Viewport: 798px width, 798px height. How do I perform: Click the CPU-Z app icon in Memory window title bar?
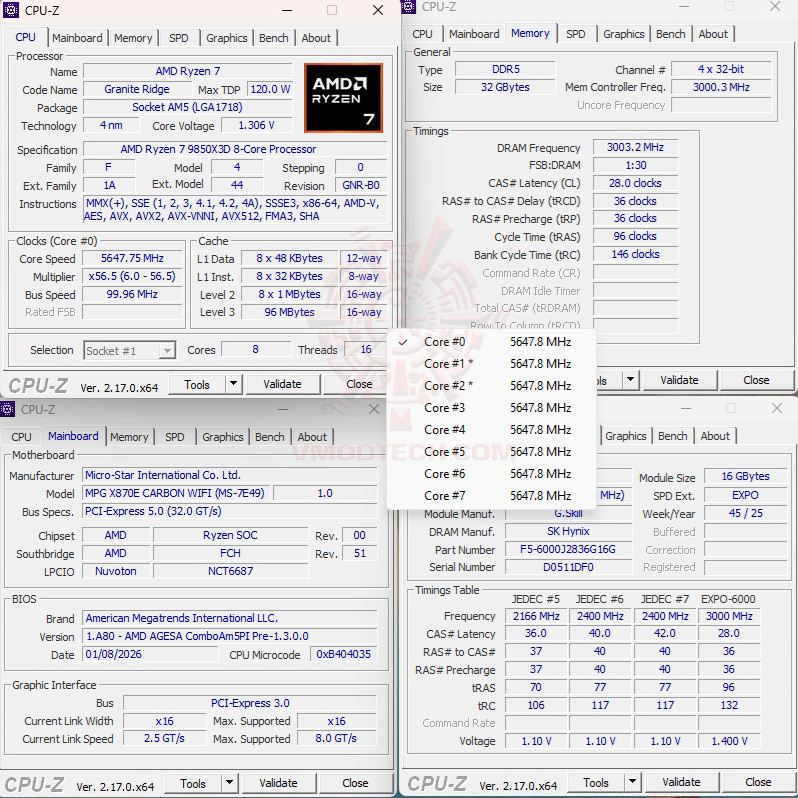pyautogui.click(x=409, y=7)
